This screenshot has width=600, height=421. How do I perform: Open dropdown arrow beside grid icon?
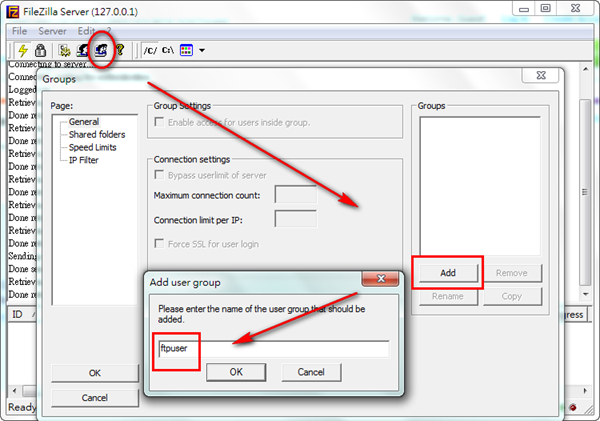pyautogui.click(x=202, y=50)
